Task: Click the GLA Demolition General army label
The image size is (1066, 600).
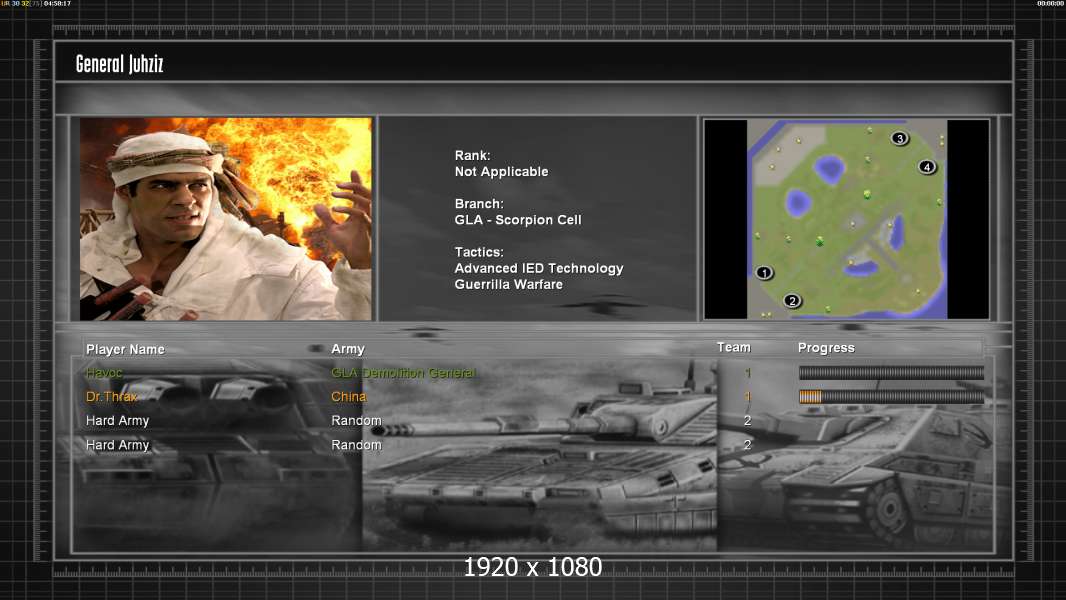Action: point(403,373)
